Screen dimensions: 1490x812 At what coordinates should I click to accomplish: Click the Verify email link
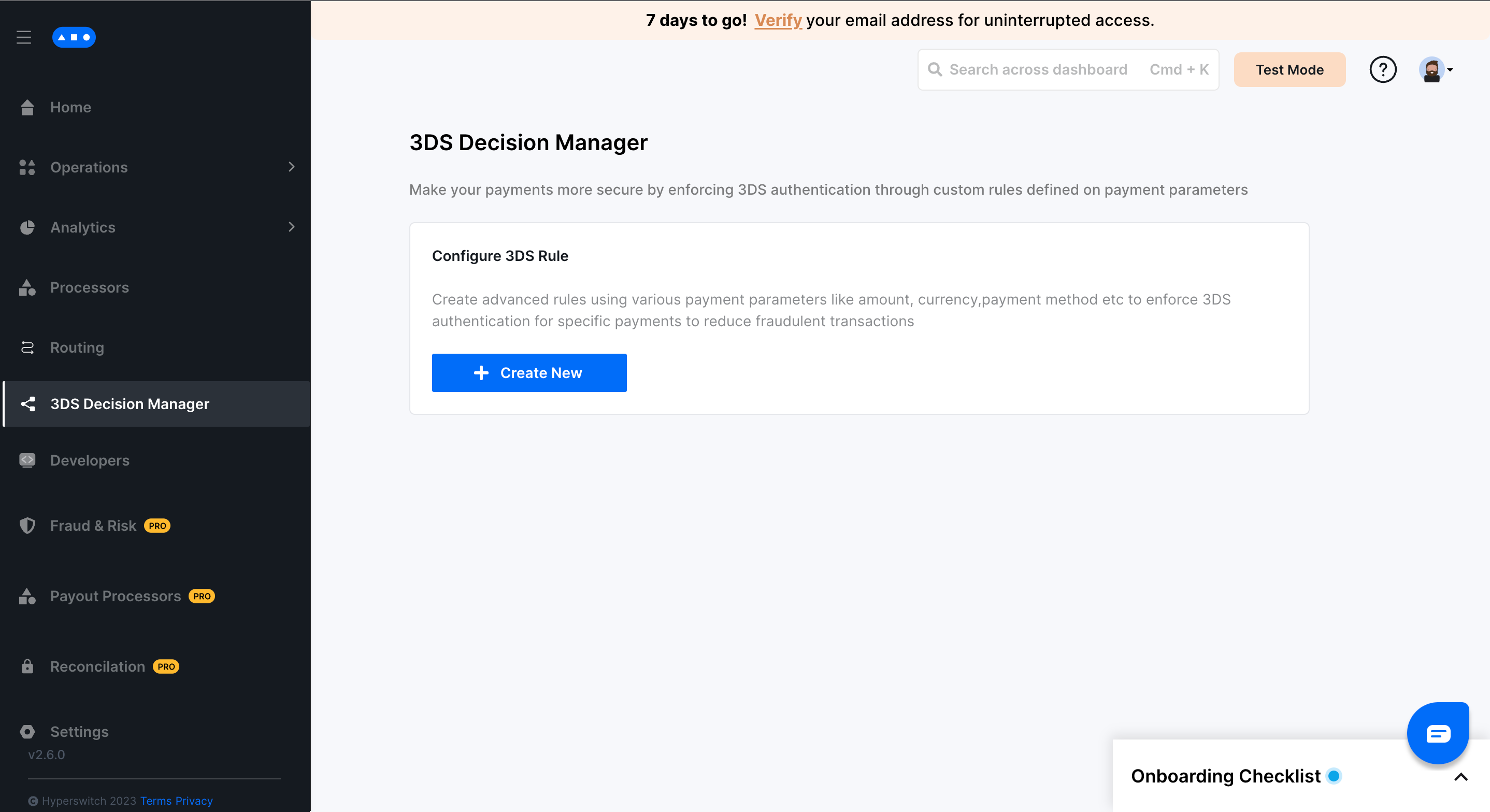click(x=778, y=20)
